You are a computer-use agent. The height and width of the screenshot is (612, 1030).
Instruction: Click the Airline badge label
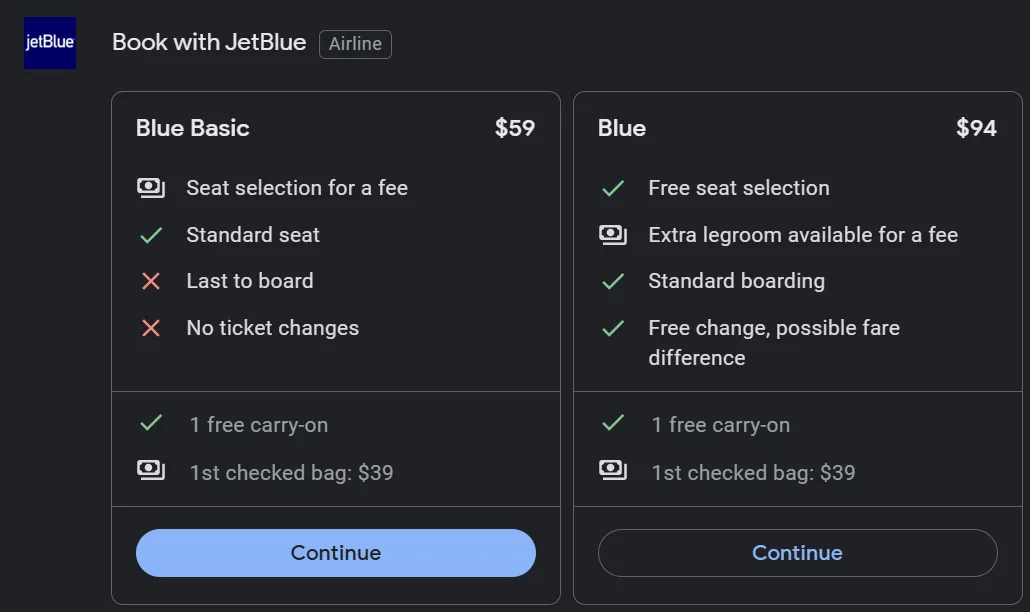pyautogui.click(x=355, y=44)
